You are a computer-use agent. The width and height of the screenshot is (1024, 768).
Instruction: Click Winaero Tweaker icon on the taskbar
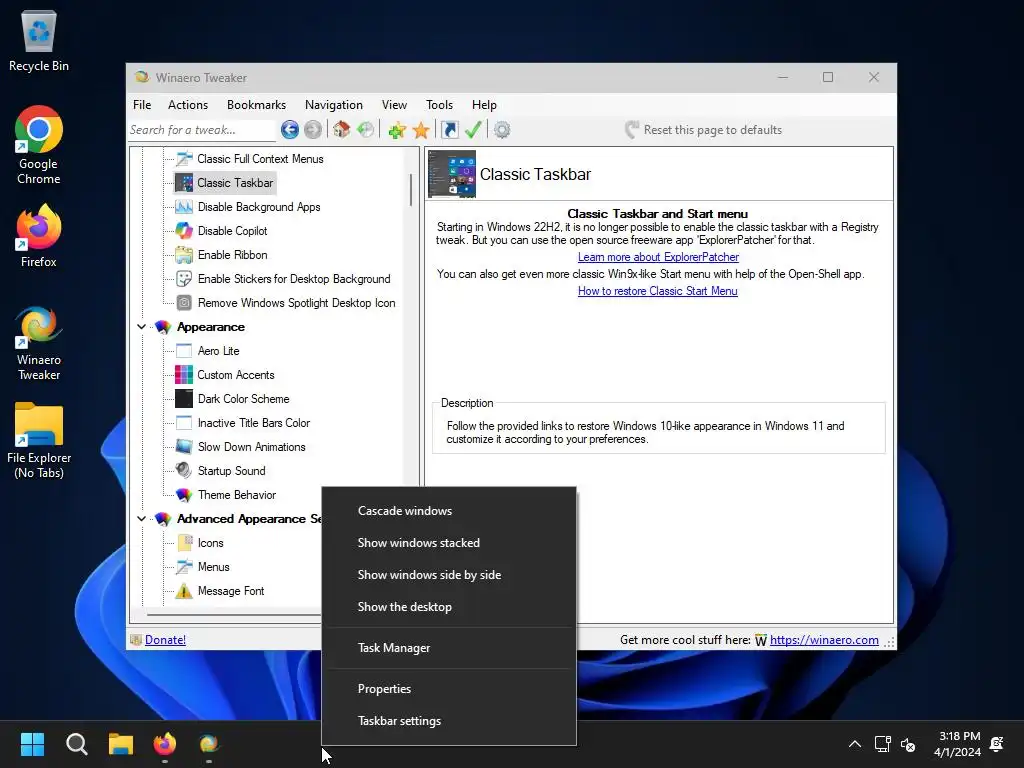coord(209,744)
